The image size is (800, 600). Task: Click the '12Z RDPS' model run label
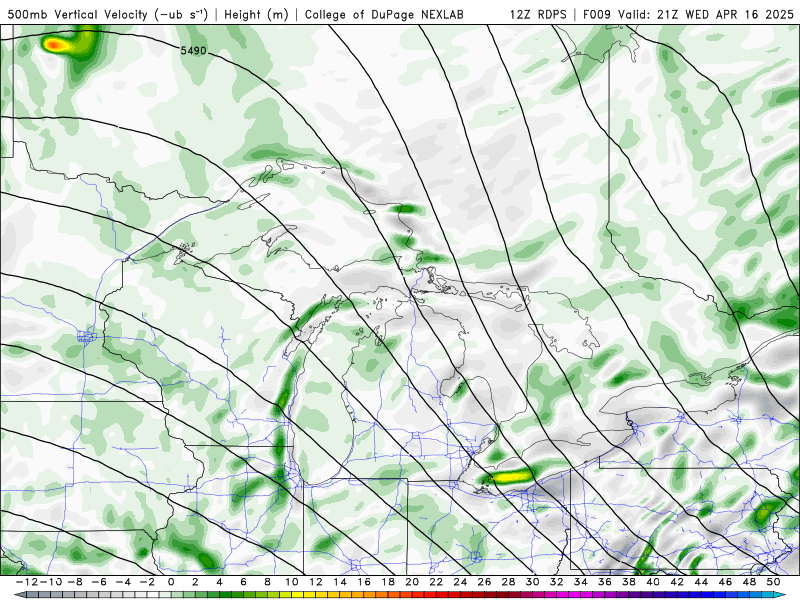[x=538, y=14]
